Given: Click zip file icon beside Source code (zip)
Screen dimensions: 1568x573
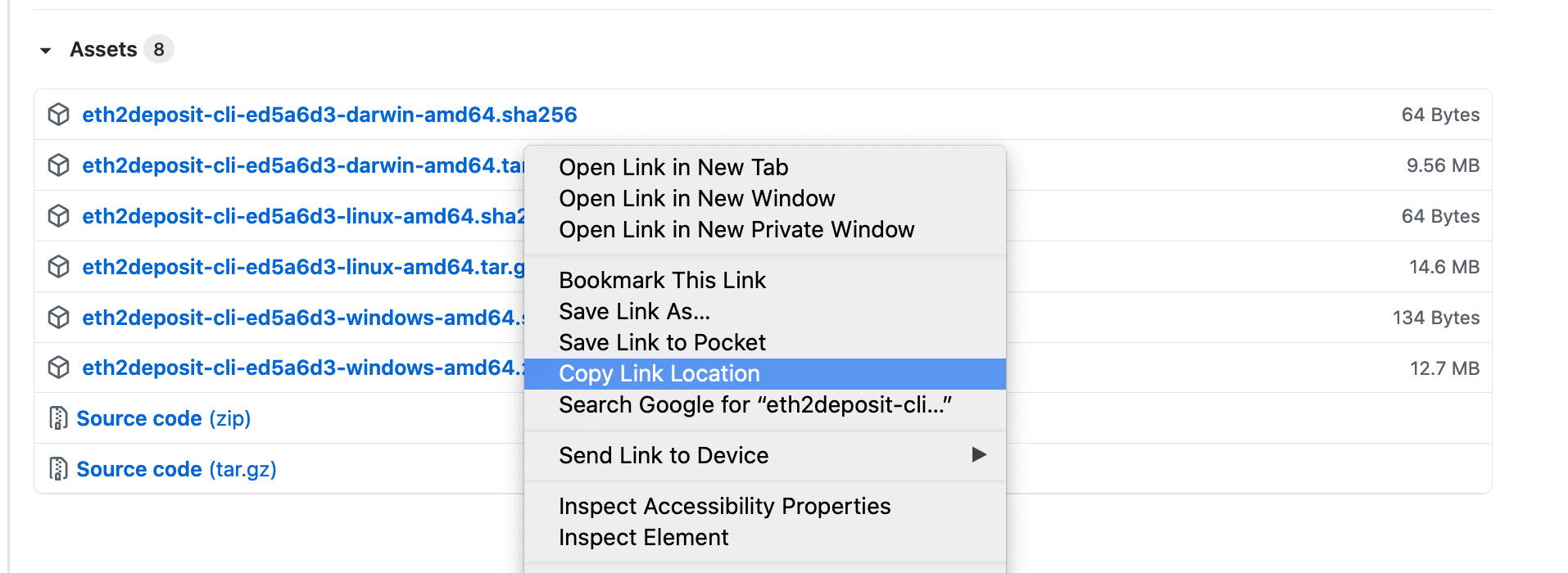Looking at the screenshot, I should click(x=58, y=418).
